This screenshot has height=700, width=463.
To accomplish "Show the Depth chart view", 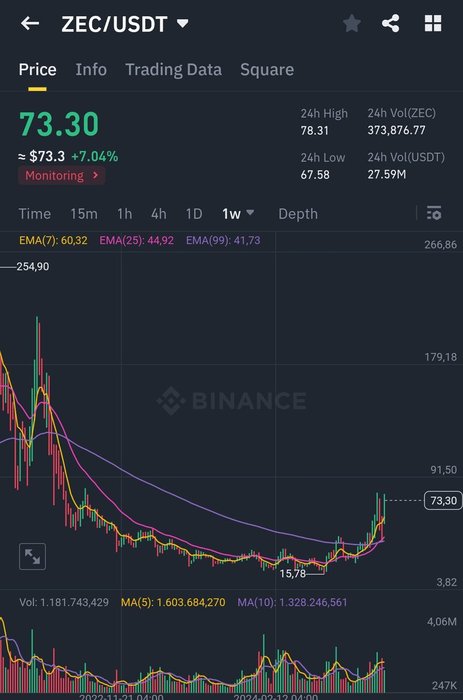I will click(x=298, y=214).
